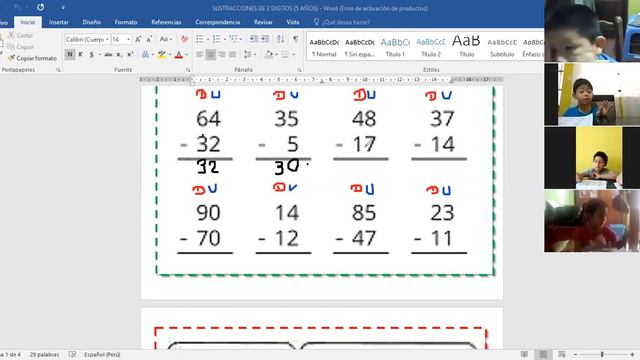Image resolution: width=640 pixels, height=360 pixels.
Task: Click the shading paint bucket icon
Action: tap(269, 54)
